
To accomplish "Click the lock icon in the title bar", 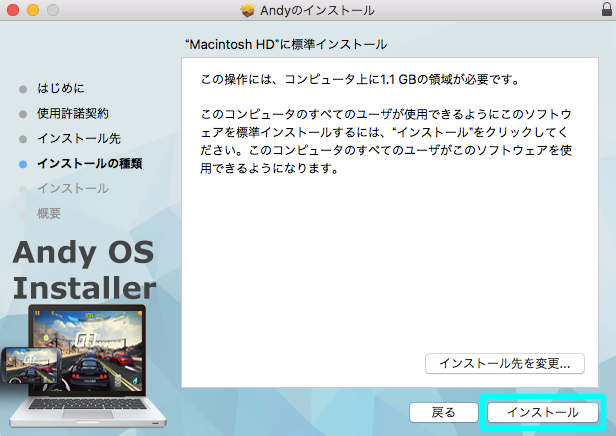I will coord(607,9).
